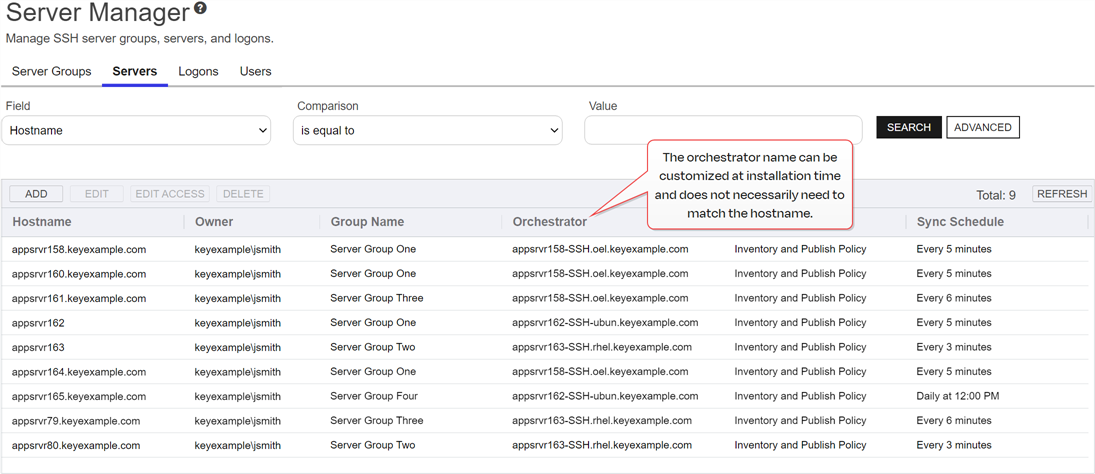Select the appsrvr162 server row
The image size is (1095, 474).
[38, 323]
